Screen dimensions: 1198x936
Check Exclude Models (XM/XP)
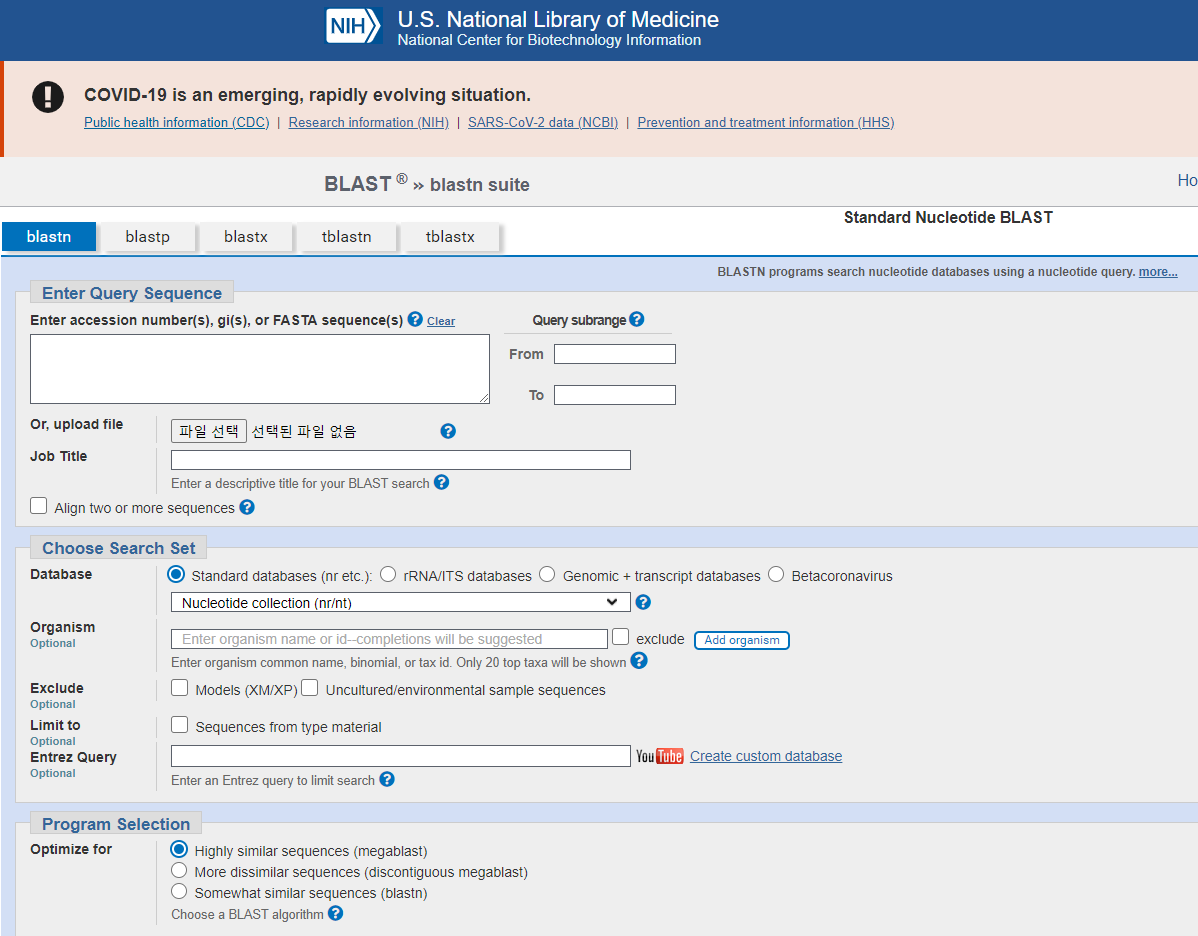point(180,688)
